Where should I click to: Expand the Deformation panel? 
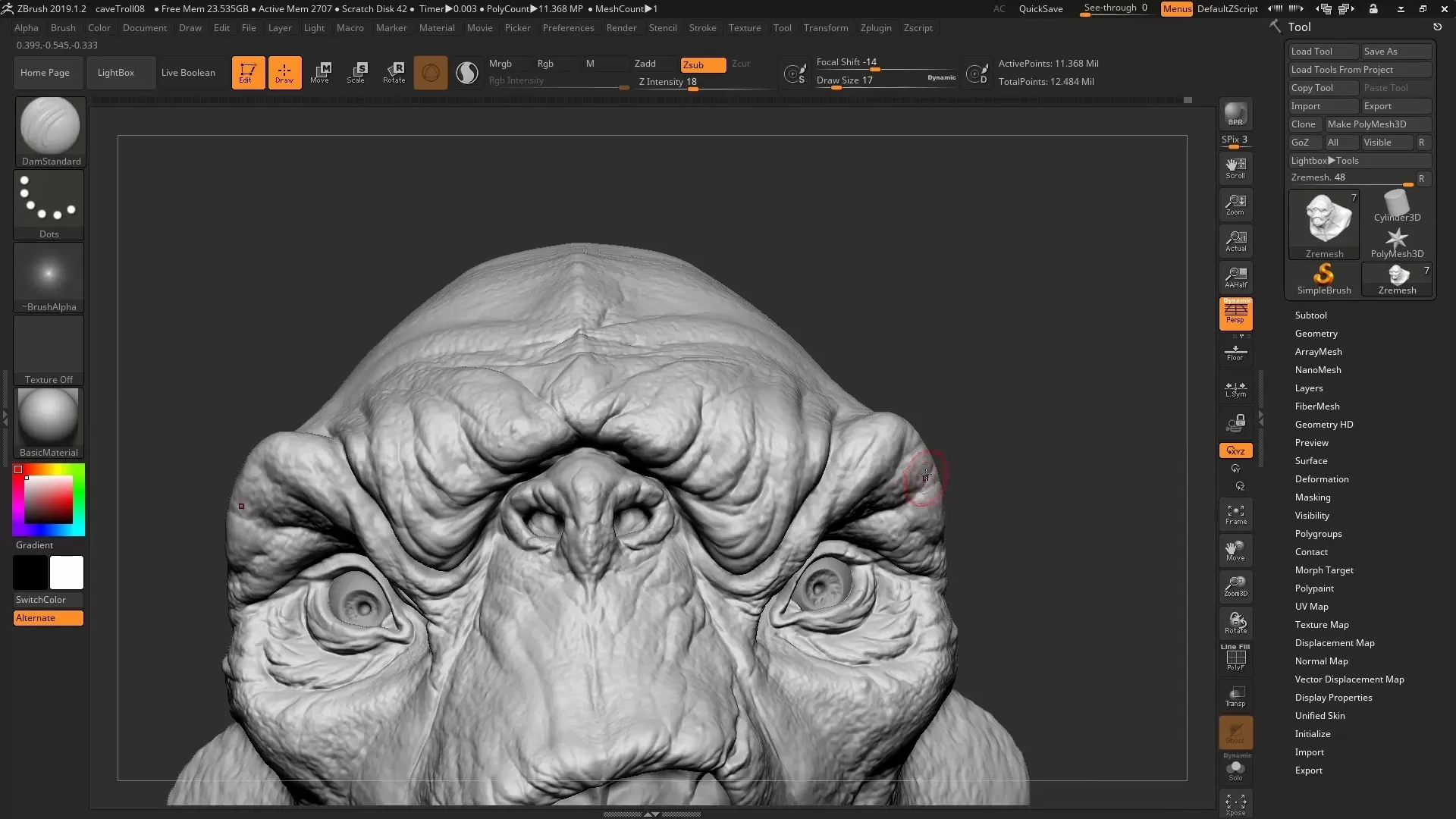(x=1322, y=479)
